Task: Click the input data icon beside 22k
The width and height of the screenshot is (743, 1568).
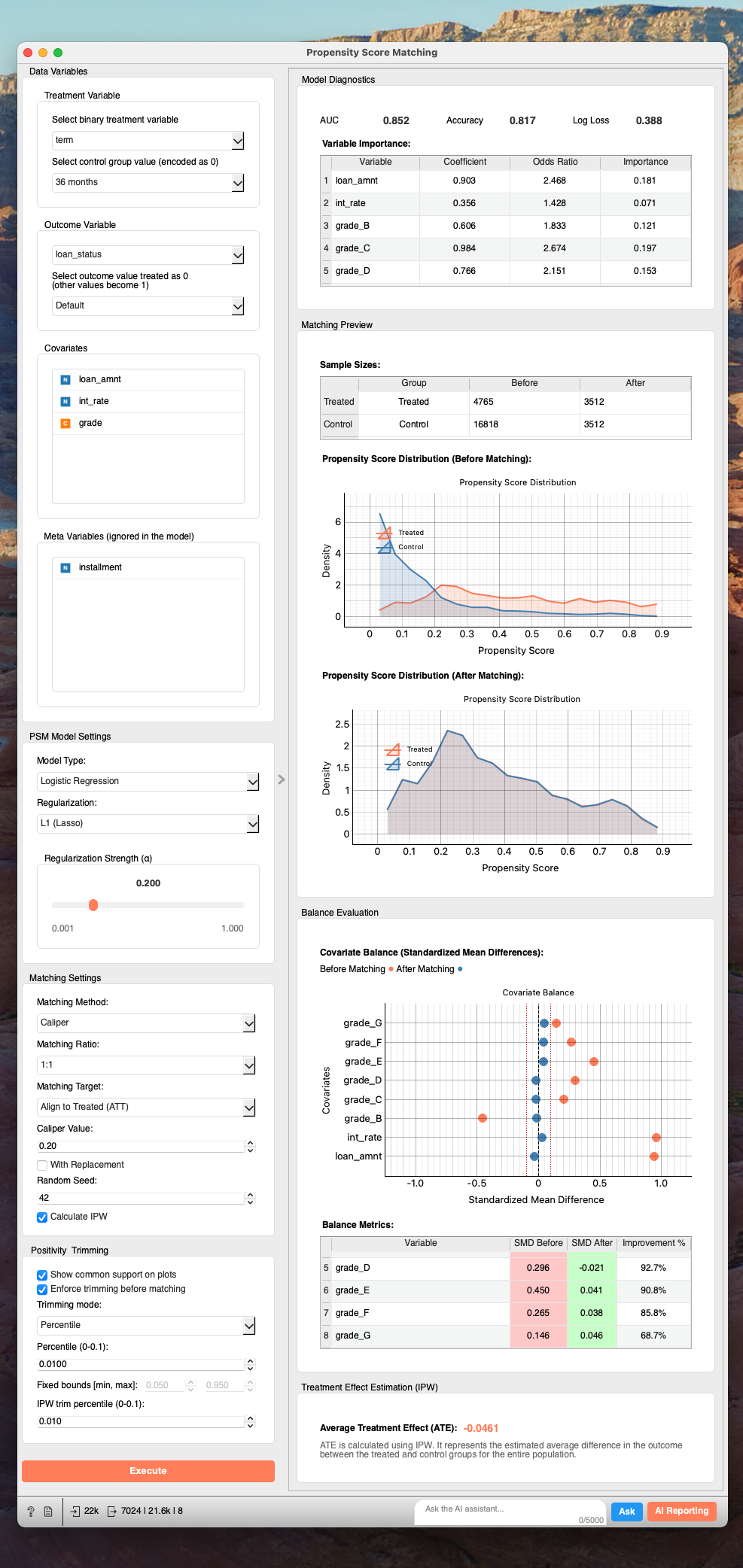Action: (x=75, y=1511)
